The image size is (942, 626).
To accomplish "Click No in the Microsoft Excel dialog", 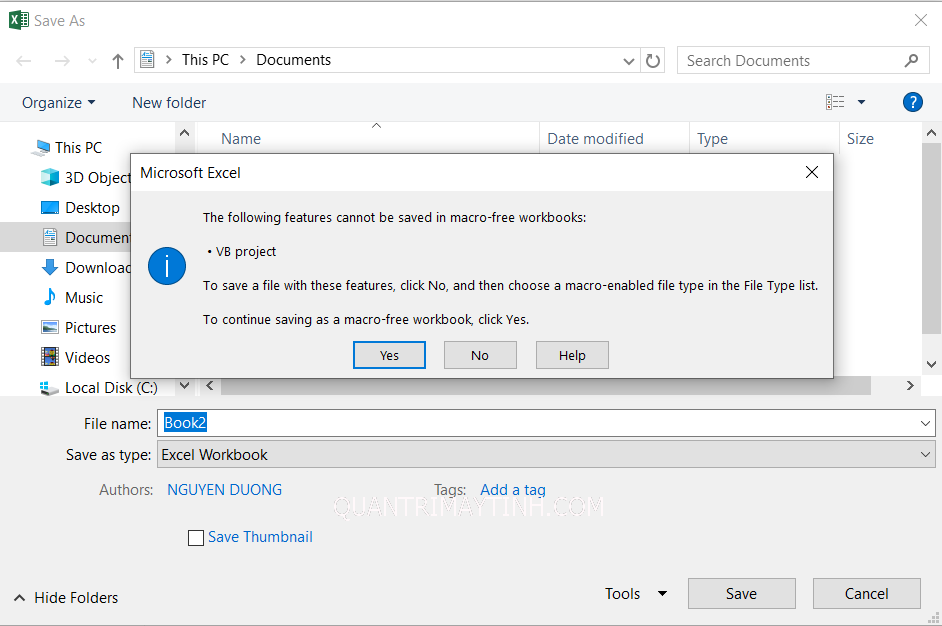I will coord(480,355).
